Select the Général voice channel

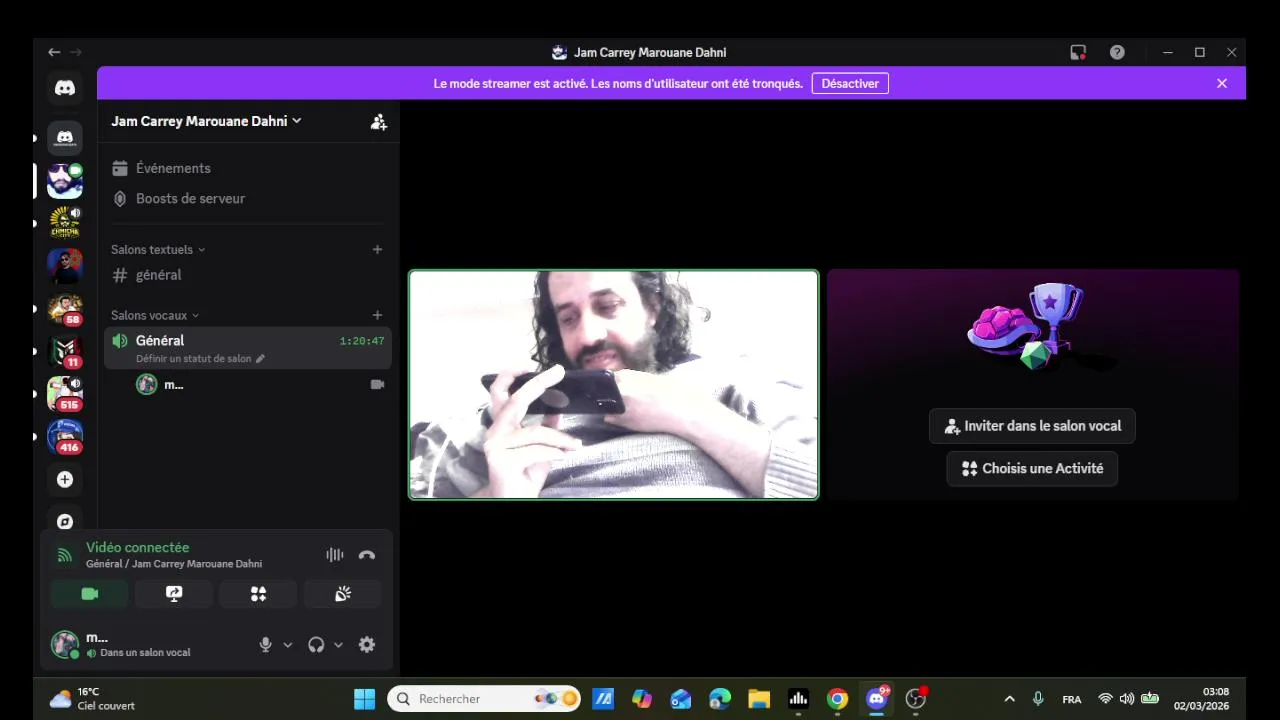248,348
